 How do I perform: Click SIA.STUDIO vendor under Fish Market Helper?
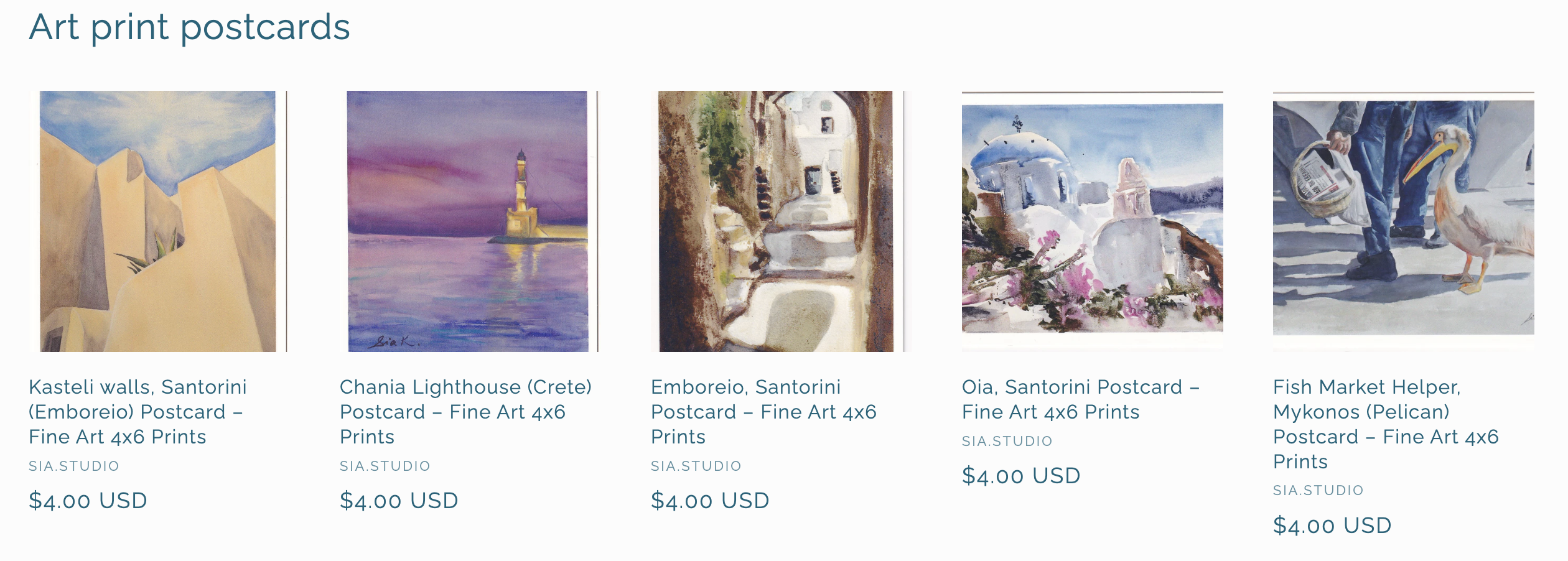tap(1318, 490)
